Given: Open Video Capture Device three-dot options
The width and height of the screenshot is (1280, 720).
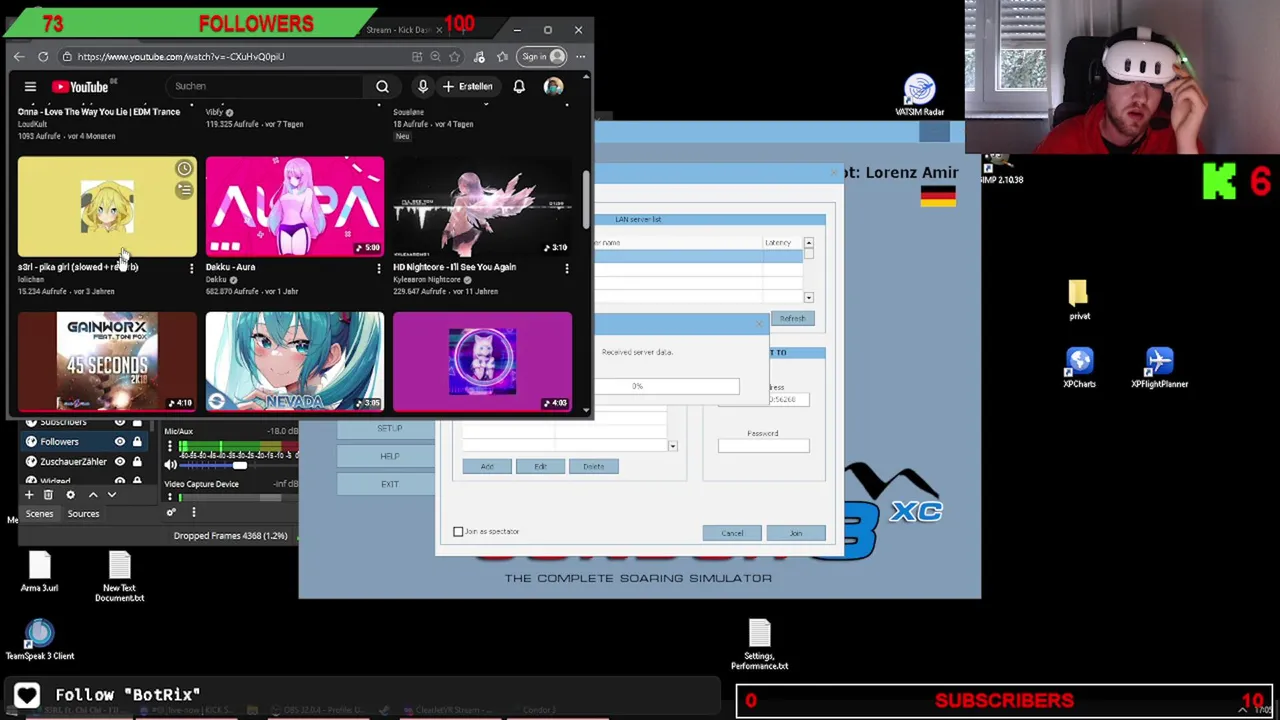Looking at the screenshot, I should click(170, 498).
